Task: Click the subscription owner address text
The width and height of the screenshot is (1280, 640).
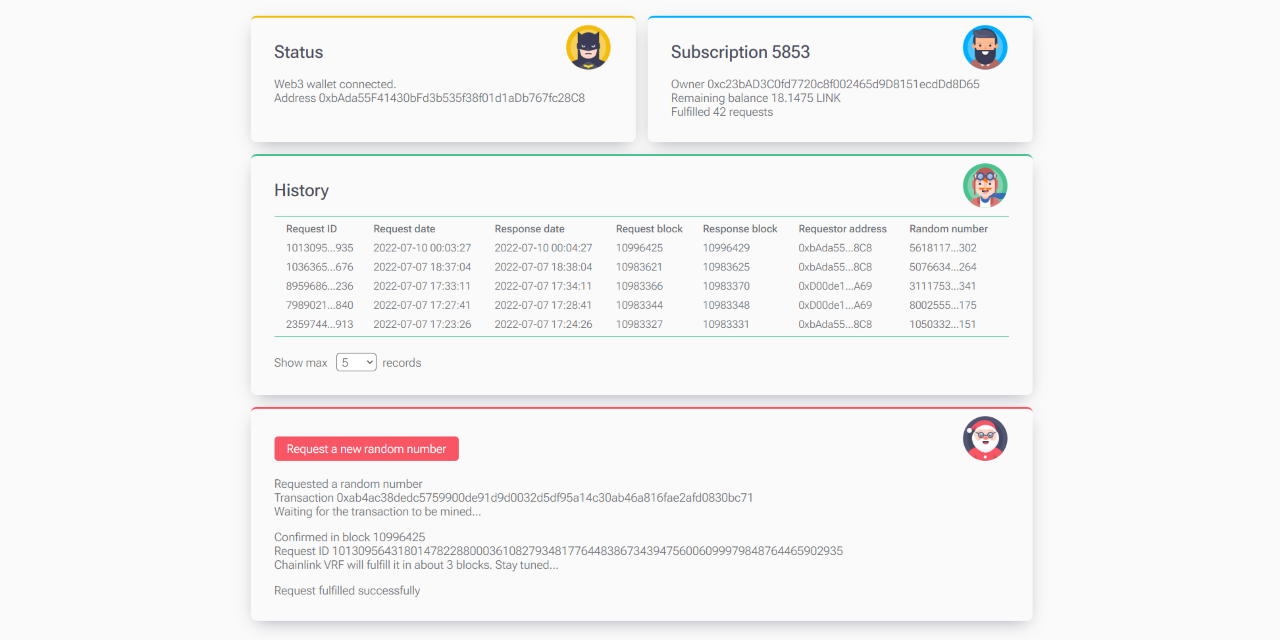Action: (x=842, y=84)
